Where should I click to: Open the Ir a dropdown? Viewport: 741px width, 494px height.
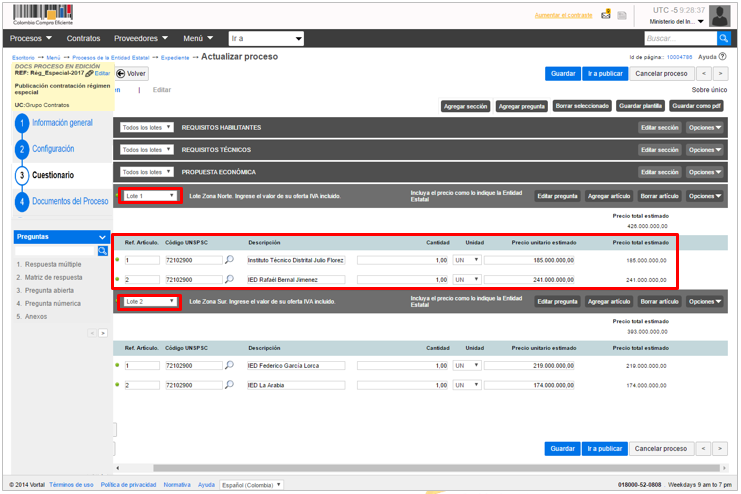tap(266, 39)
